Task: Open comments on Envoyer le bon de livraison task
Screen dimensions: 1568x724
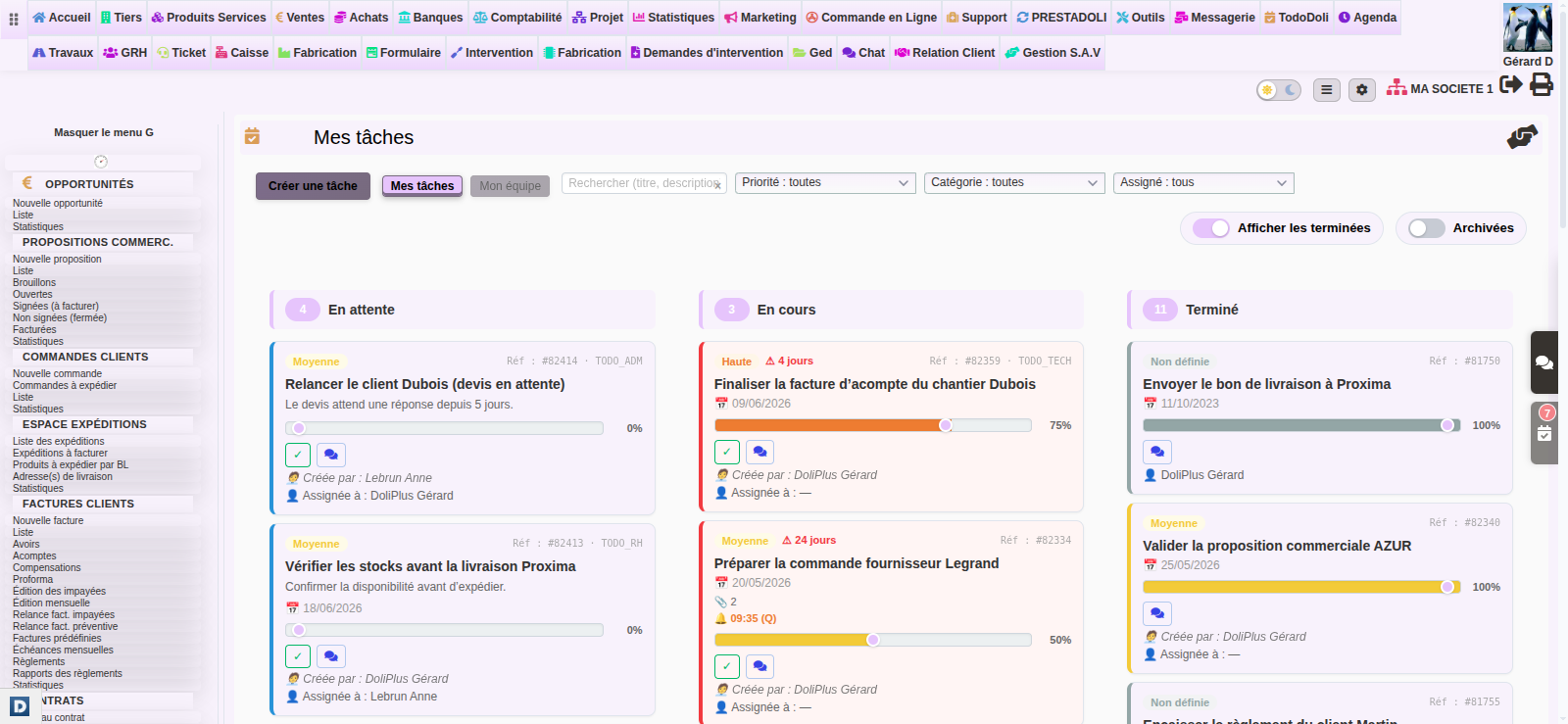Action: click(1157, 452)
